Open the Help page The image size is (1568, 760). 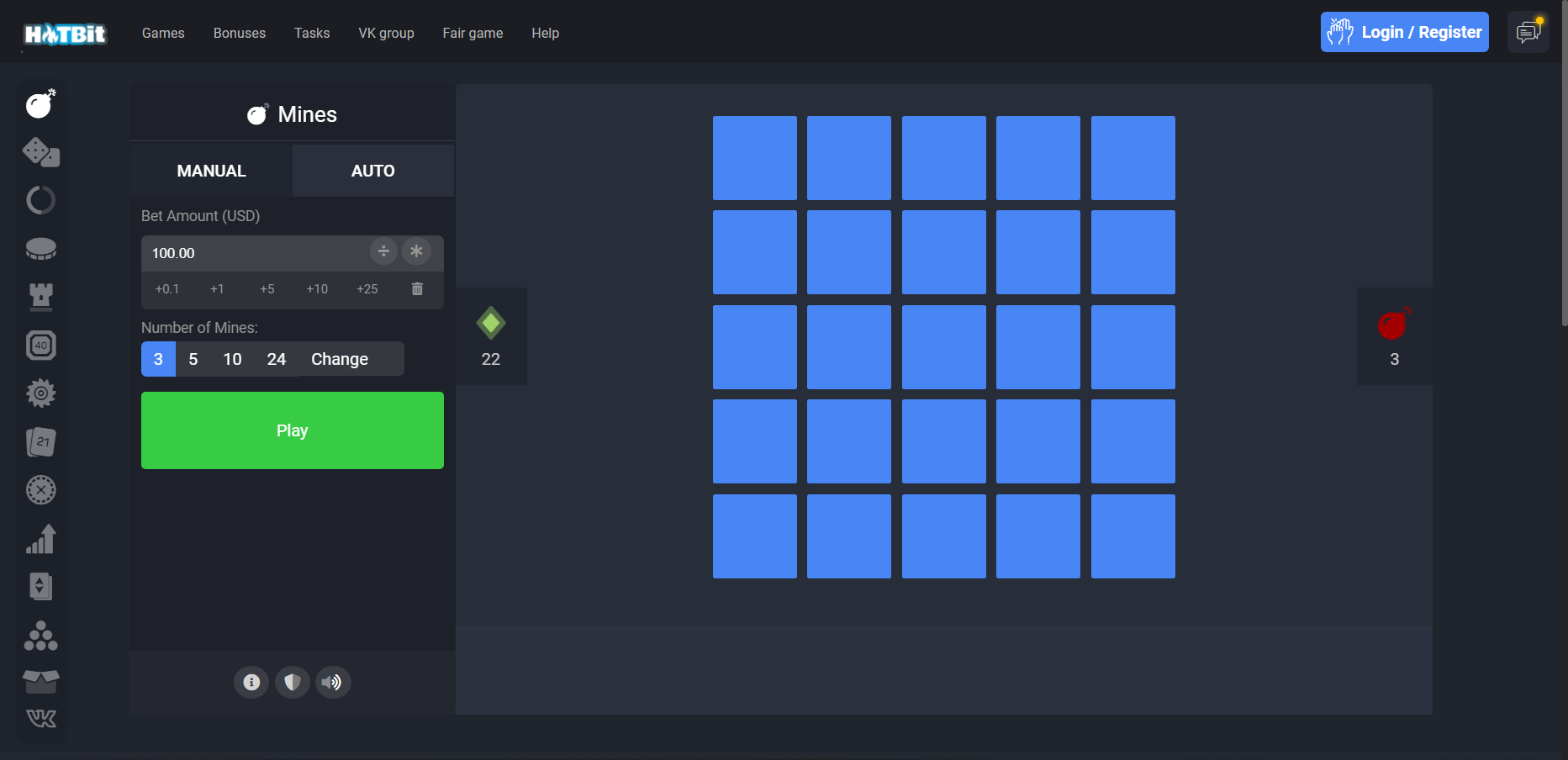point(546,33)
